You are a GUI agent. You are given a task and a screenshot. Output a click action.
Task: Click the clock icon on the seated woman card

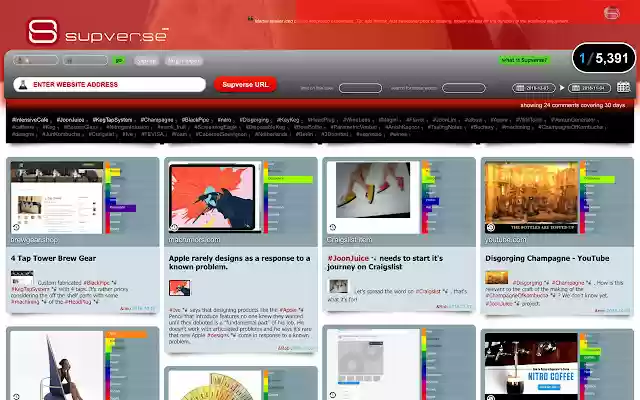click(x=16, y=396)
